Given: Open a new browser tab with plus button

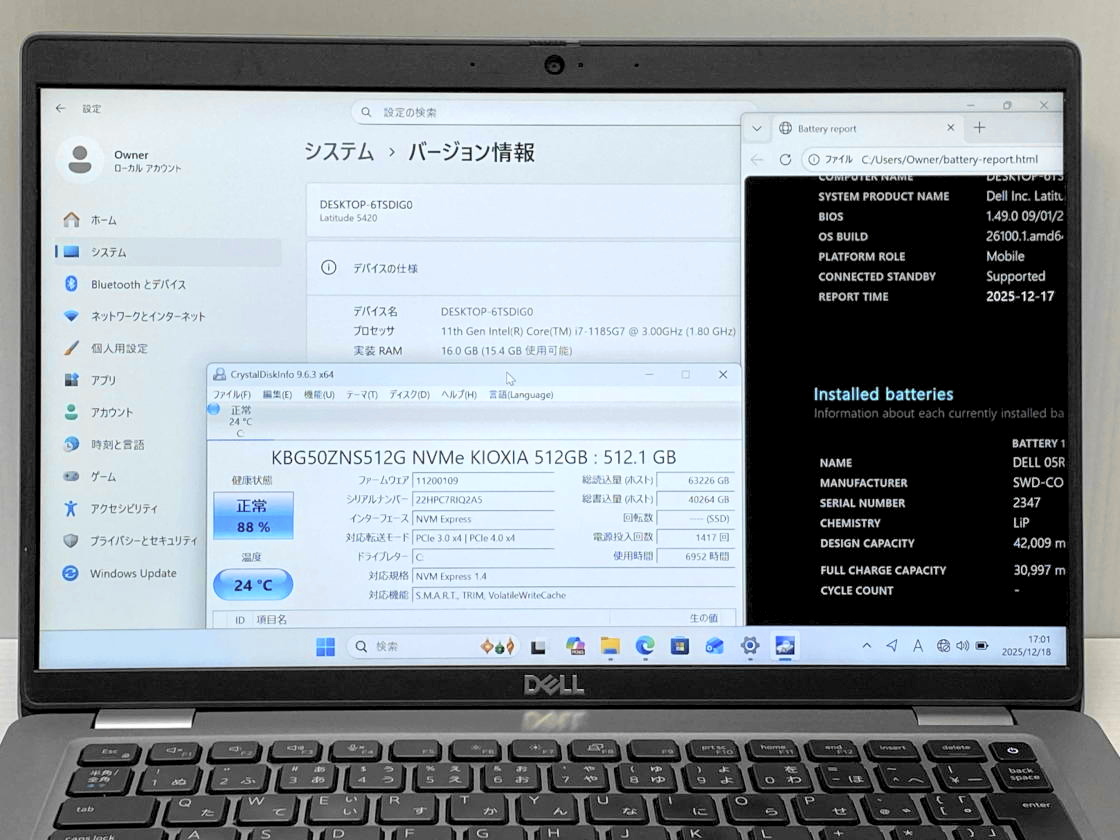Looking at the screenshot, I should tap(979, 127).
